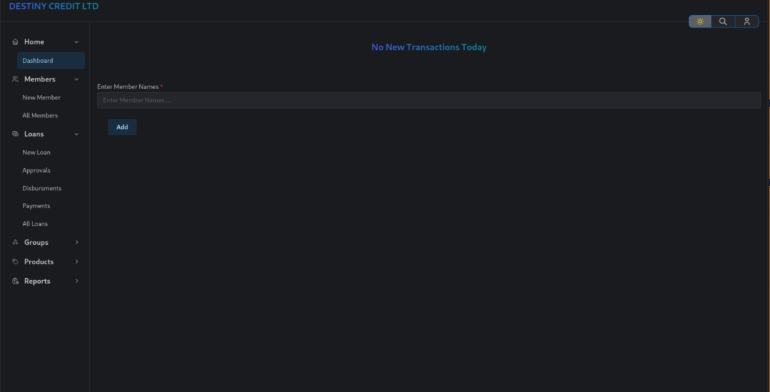Expand the Products section chevron
Screen dimensions: 770x392
point(77,262)
